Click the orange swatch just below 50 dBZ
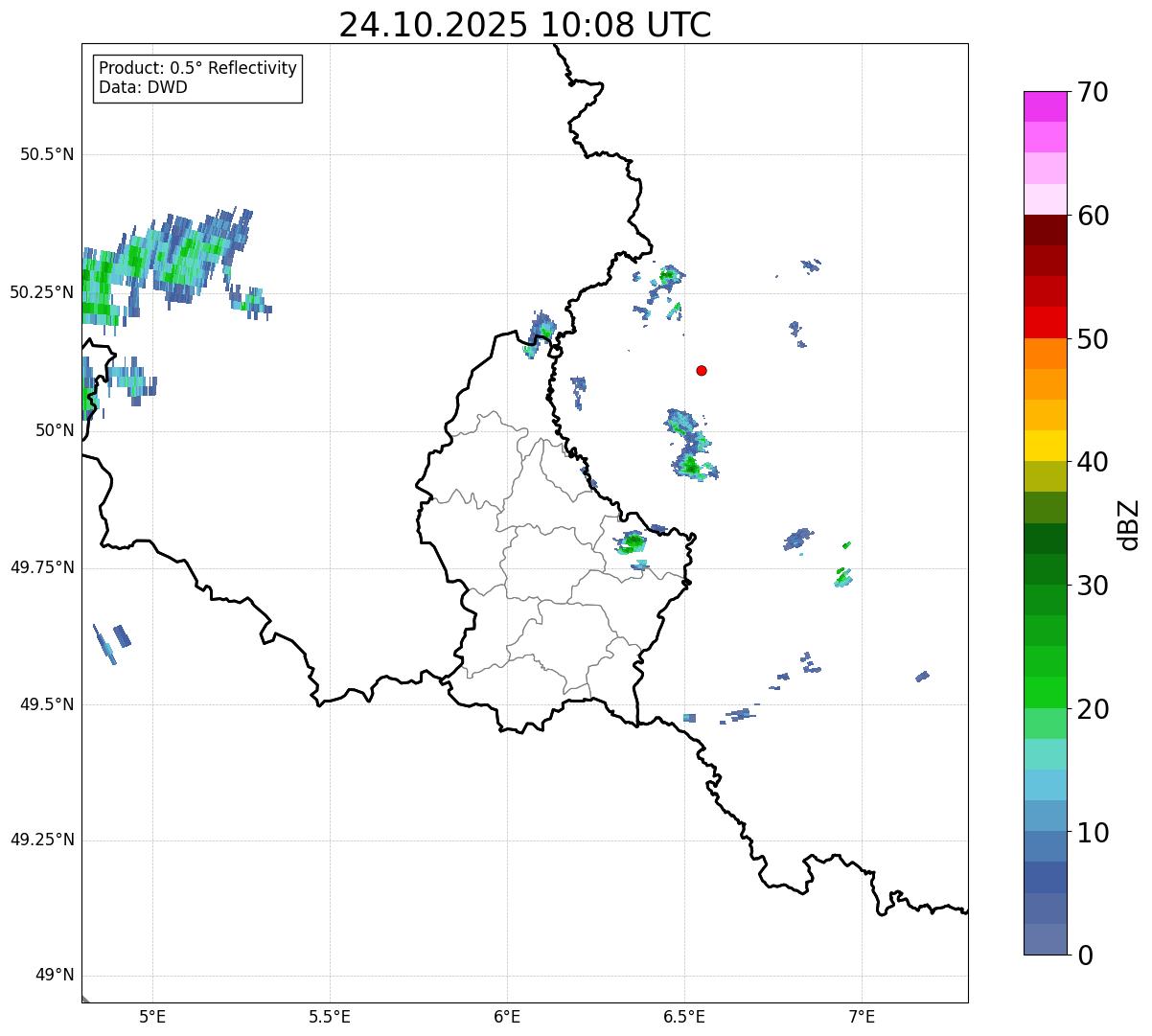The image size is (1152, 1036). point(1045,354)
